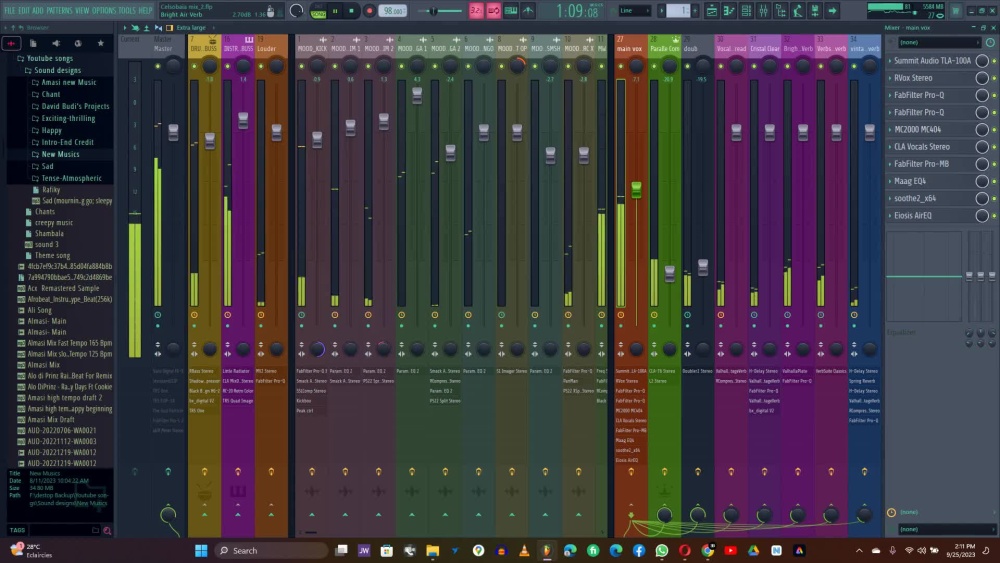Select the main vox mixer track
The width and height of the screenshot is (1000, 563).
click(630, 48)
